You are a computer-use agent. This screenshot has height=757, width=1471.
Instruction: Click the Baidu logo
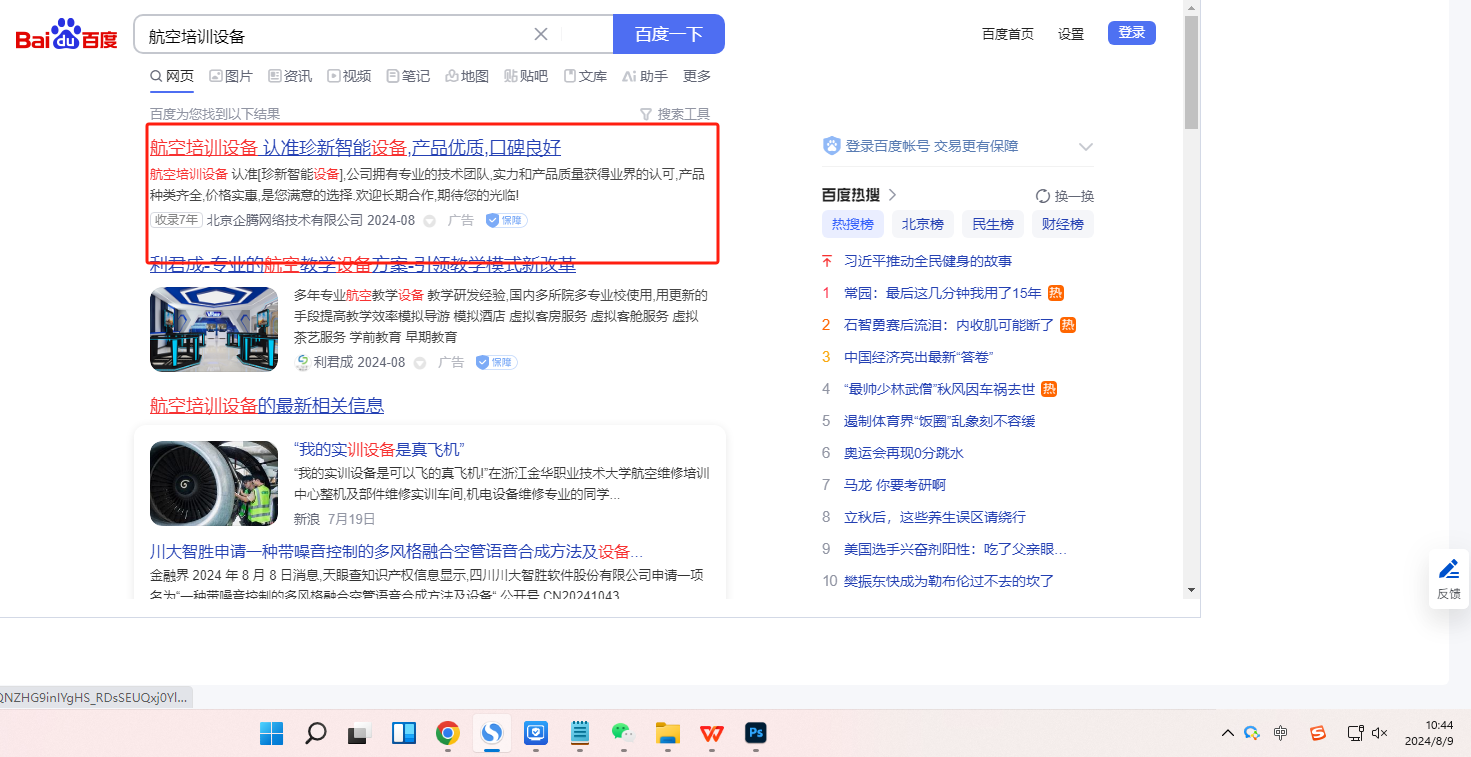coord(66,37)
